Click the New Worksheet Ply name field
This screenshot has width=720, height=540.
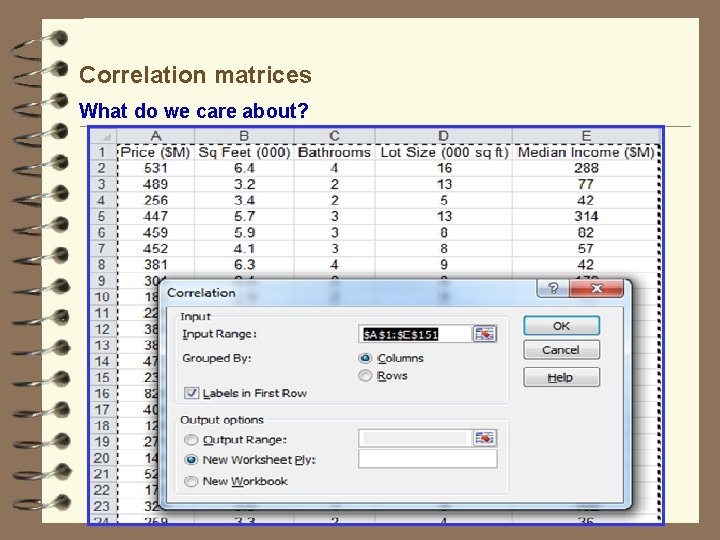428,459
